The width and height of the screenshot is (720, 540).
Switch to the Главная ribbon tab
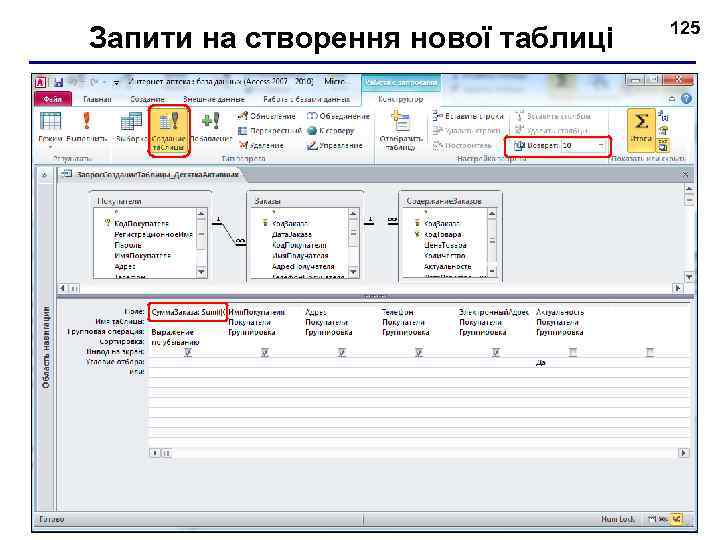click(97, 99)
